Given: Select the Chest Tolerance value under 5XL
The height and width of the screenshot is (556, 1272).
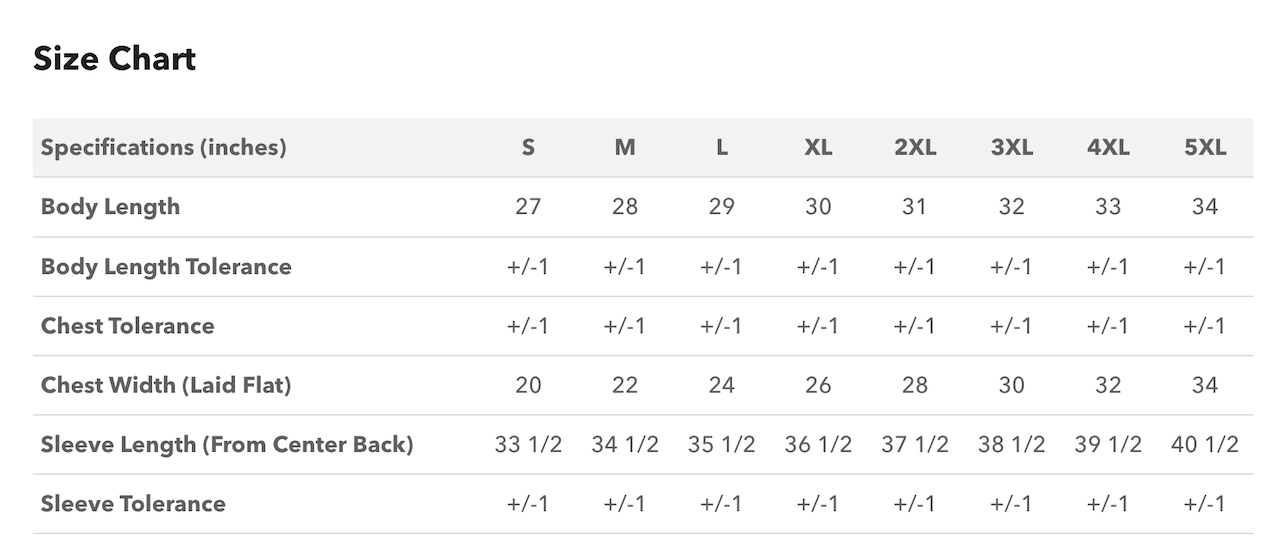Looking at the screenshot, I should (1205, 326).
